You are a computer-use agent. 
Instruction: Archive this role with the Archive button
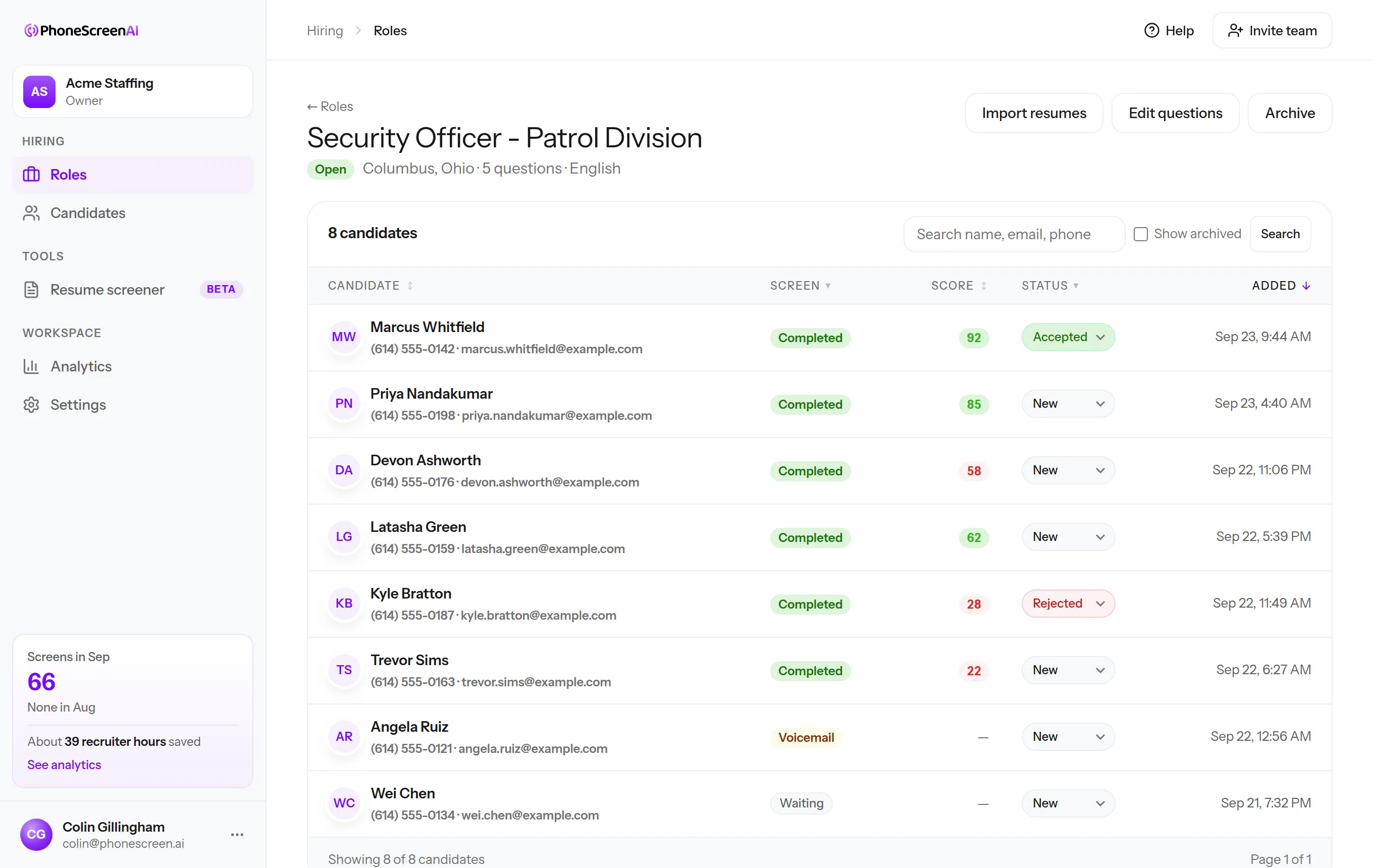point(1290,113)
